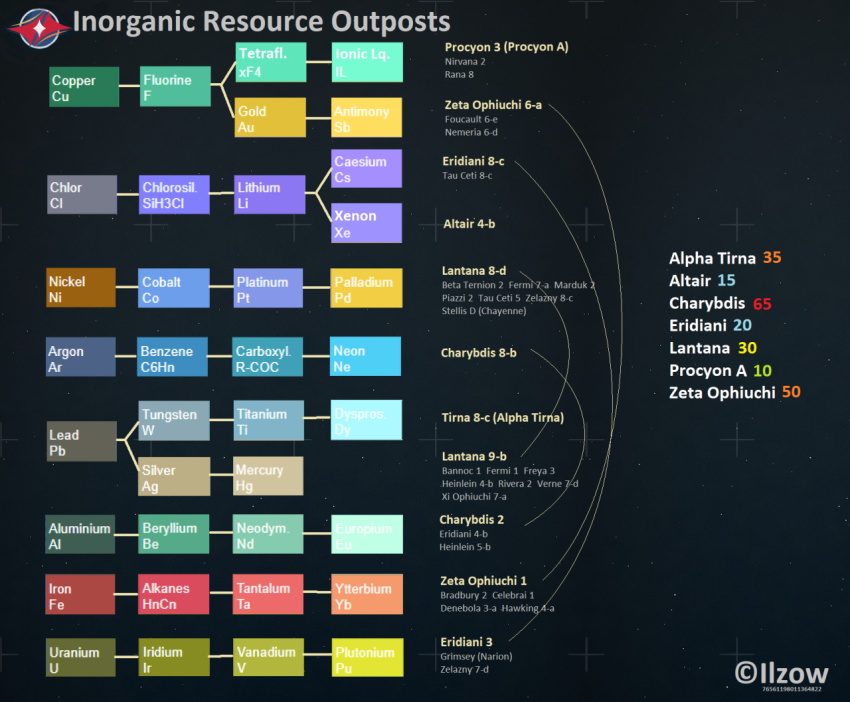The image size is (850, 702).
Task: Click the Ilzow watermark at bottom right
Action: (x=784, y=673)
